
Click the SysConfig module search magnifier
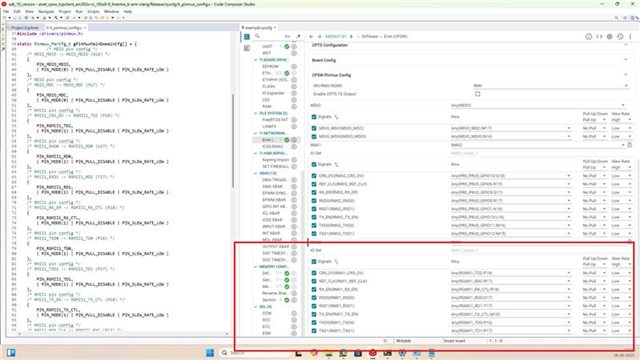tap(258, 36)
